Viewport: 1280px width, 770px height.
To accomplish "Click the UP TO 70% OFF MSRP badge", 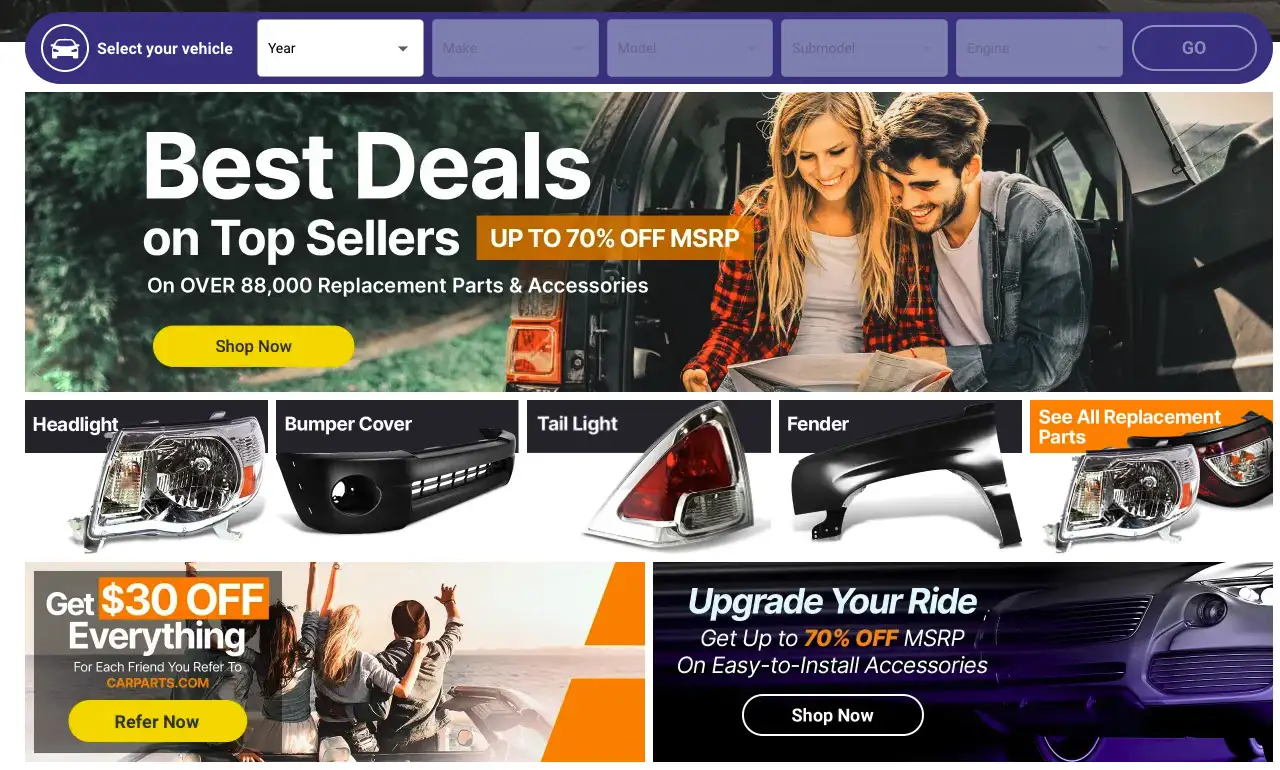I will tap(615, 239).
